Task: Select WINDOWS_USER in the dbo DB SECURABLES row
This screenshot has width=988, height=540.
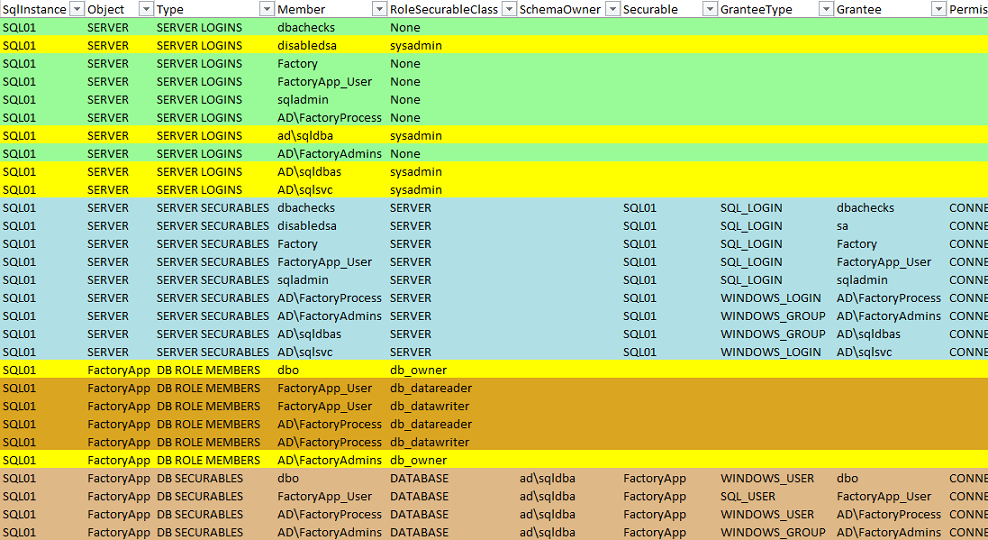Action: click(767, 478)
